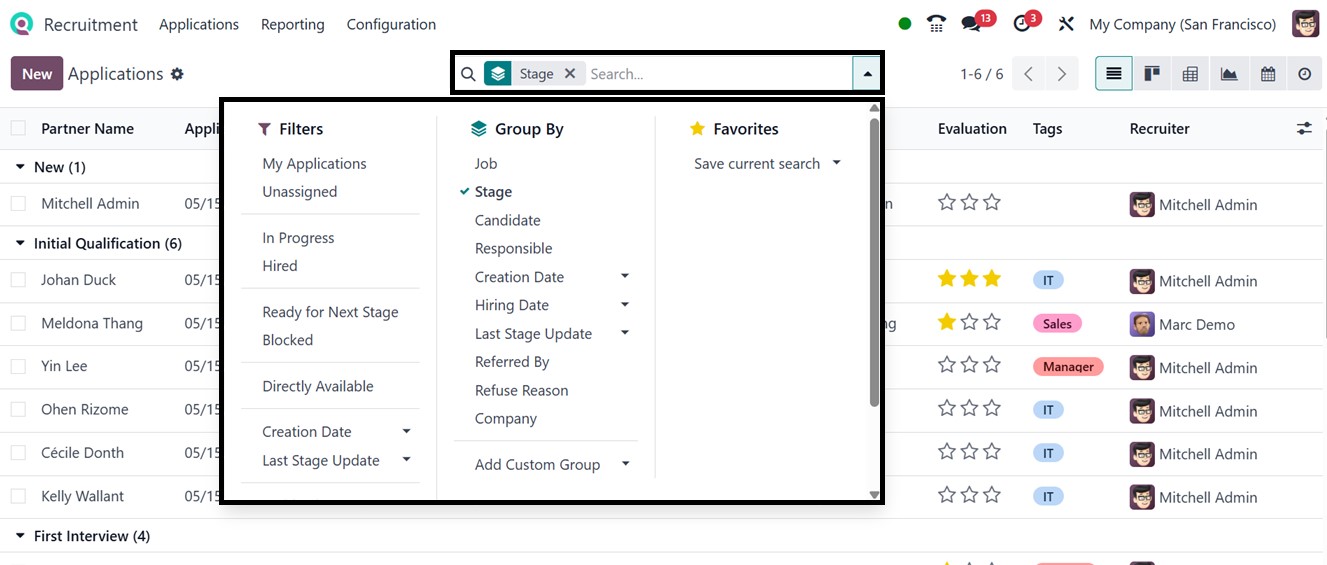The height and width of the screenshot is (565, 1327).
Task: Click the New button
Action: 36,74
